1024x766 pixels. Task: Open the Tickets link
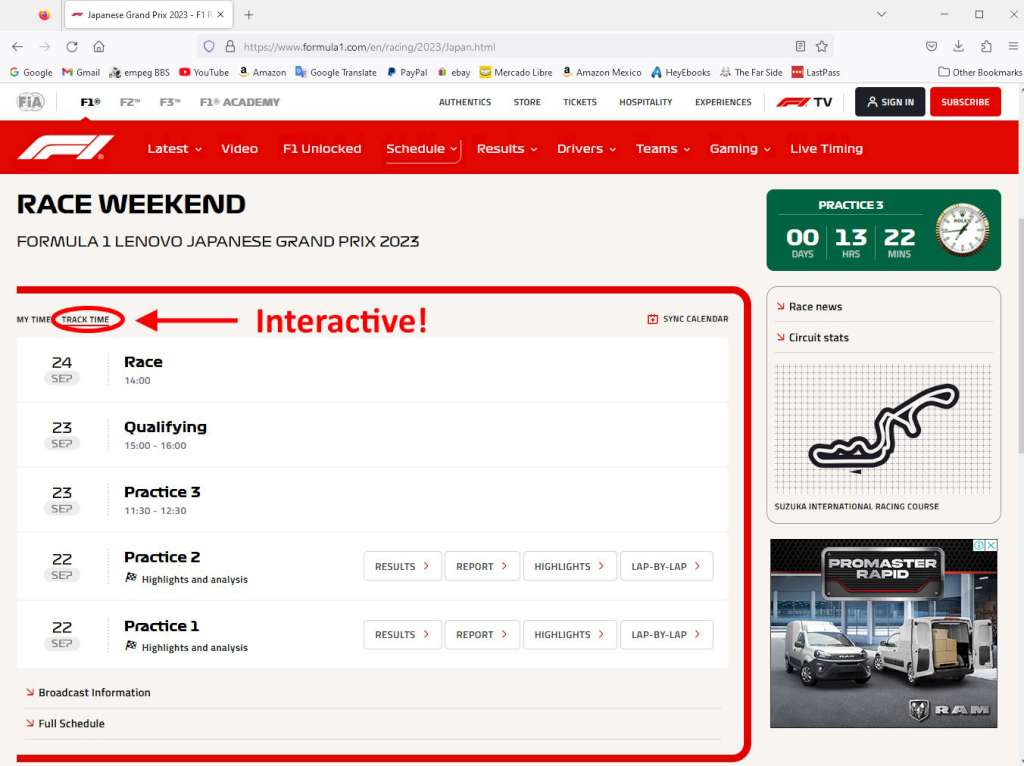pos(580,102)
